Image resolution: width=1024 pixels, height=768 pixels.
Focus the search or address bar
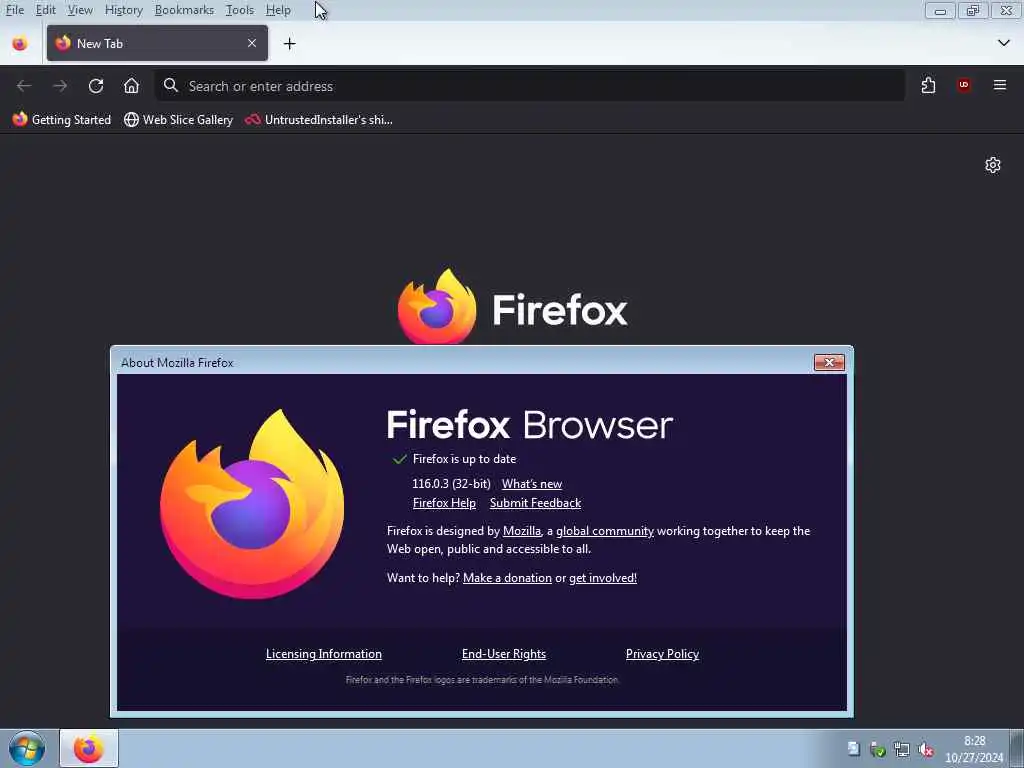530,86
